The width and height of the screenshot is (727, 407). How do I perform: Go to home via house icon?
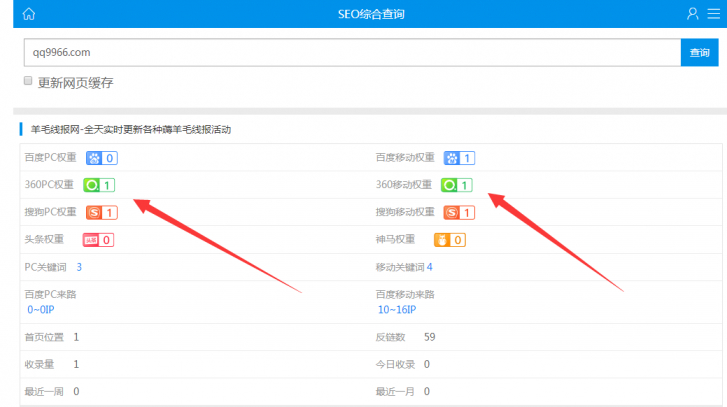(29, 14)
